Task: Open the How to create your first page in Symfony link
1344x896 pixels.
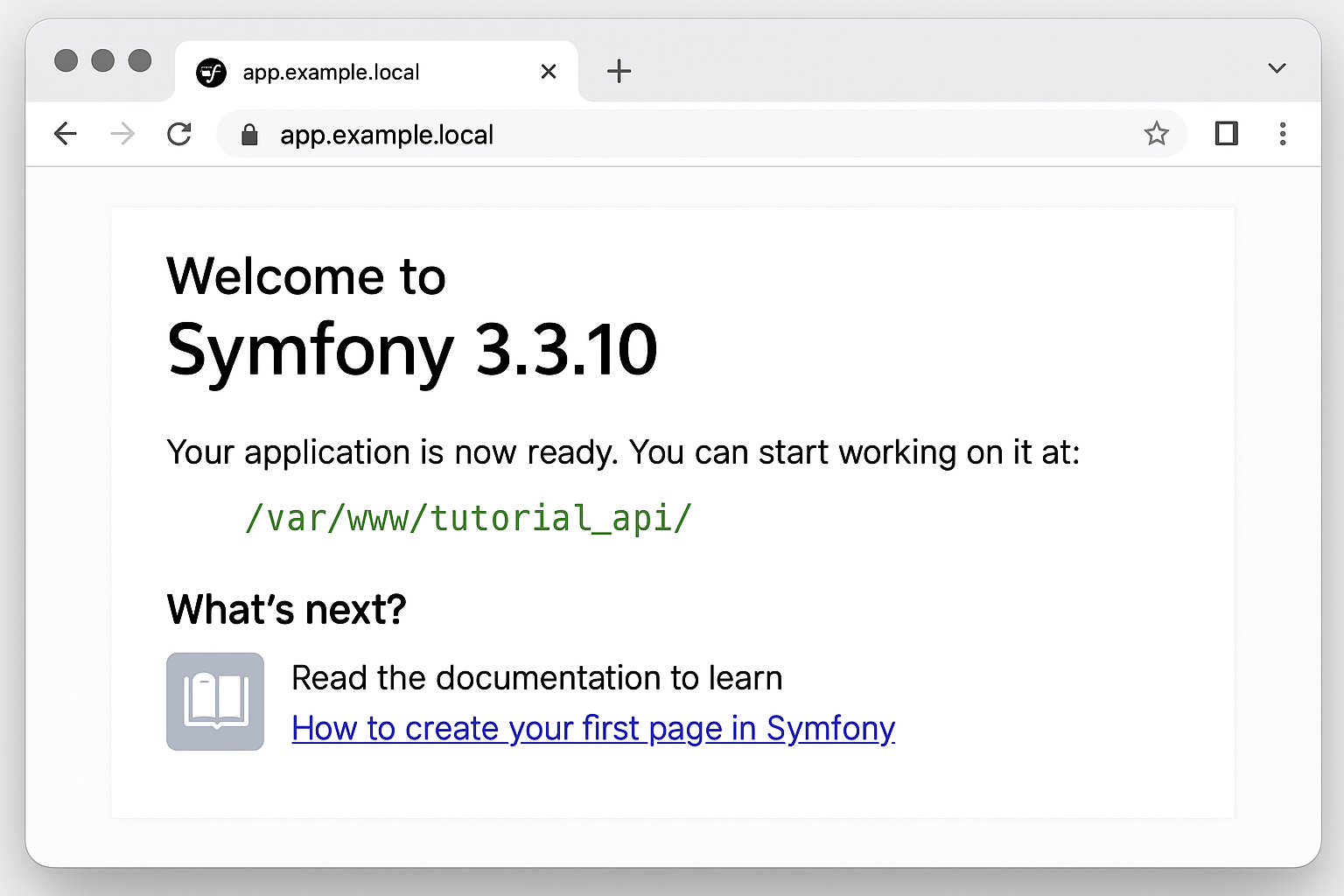Action: tap(593, 729)
